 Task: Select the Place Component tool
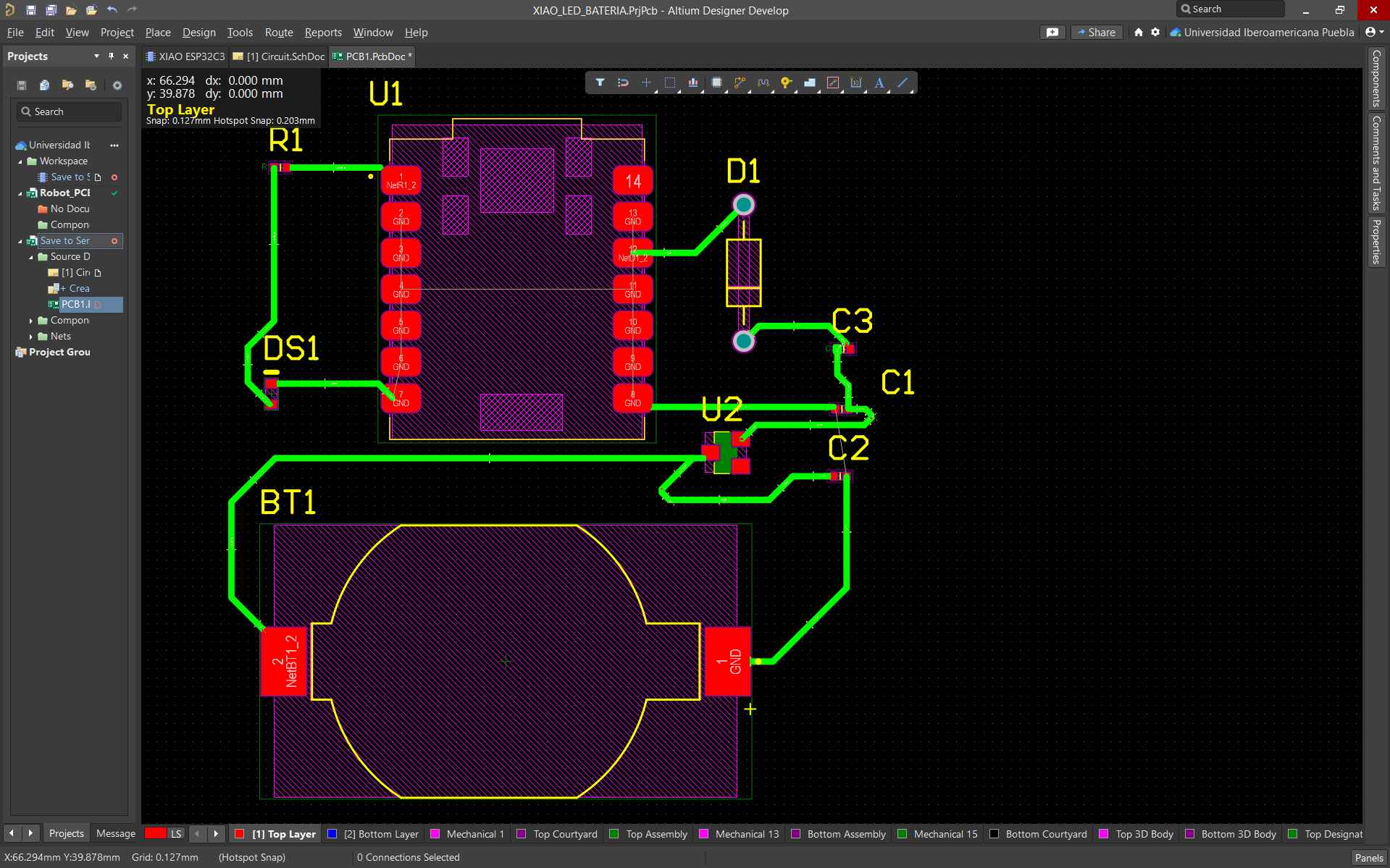pos(717,83)
